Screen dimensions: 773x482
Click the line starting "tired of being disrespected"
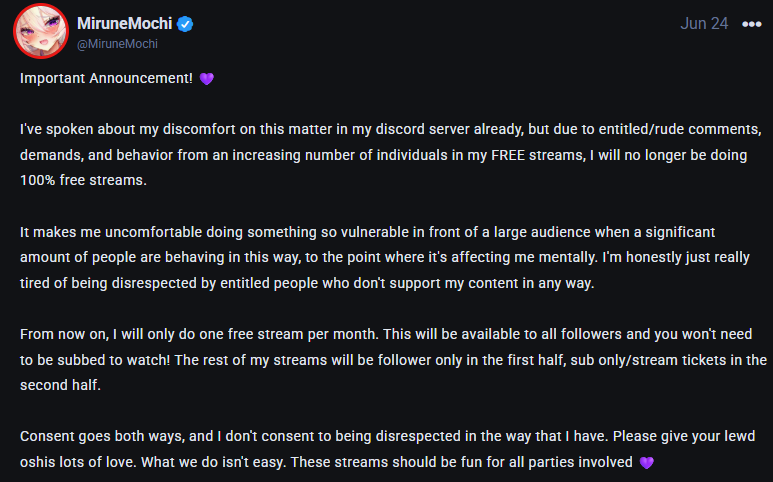pyautogui.click(x=307, y=283)
